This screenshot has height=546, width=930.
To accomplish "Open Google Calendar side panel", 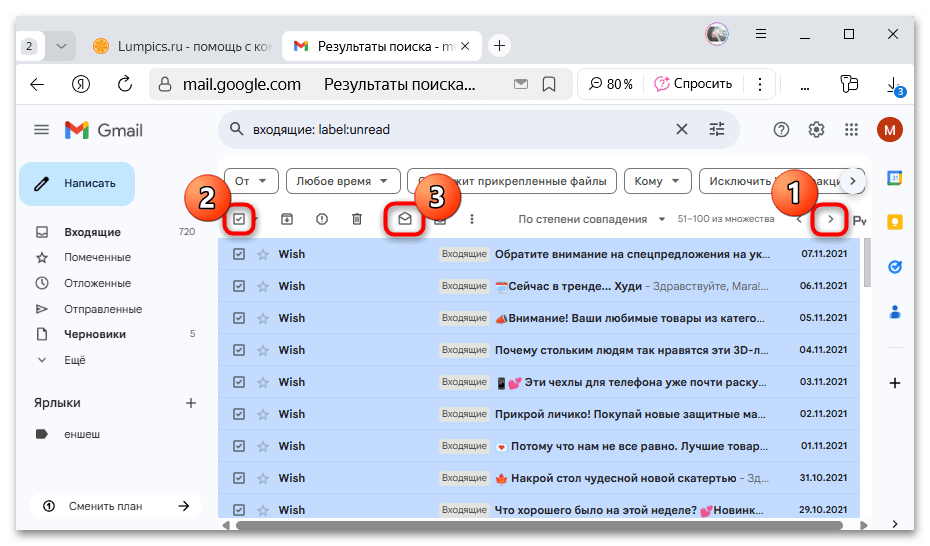I will [894, 178].
